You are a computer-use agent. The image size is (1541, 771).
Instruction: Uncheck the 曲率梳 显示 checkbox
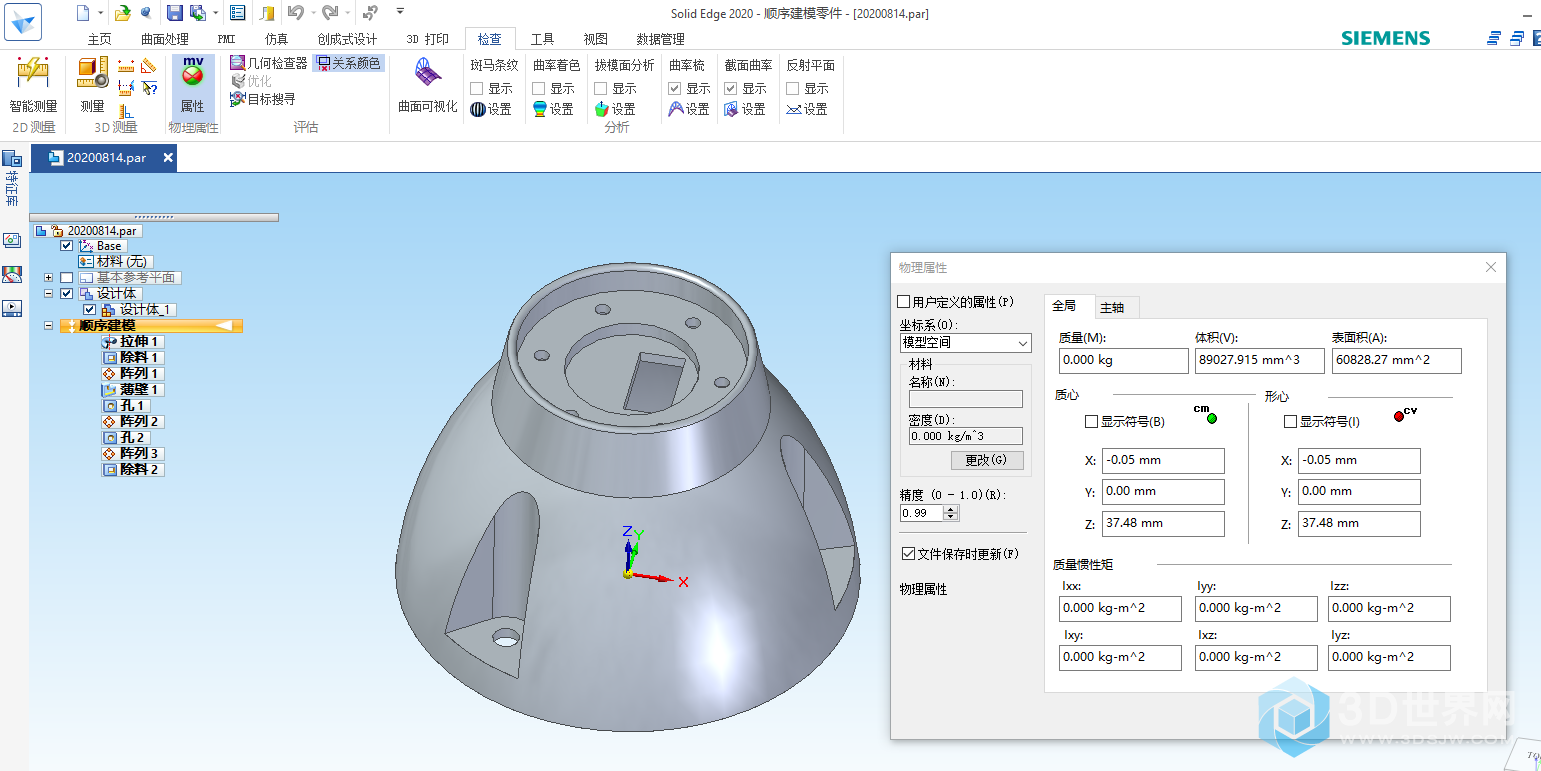[675, 89]
